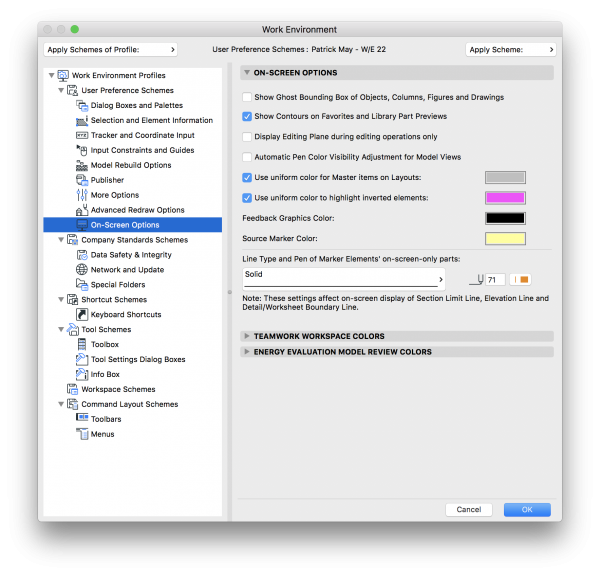Open Workspace Schemes tree item

(118, 389)
